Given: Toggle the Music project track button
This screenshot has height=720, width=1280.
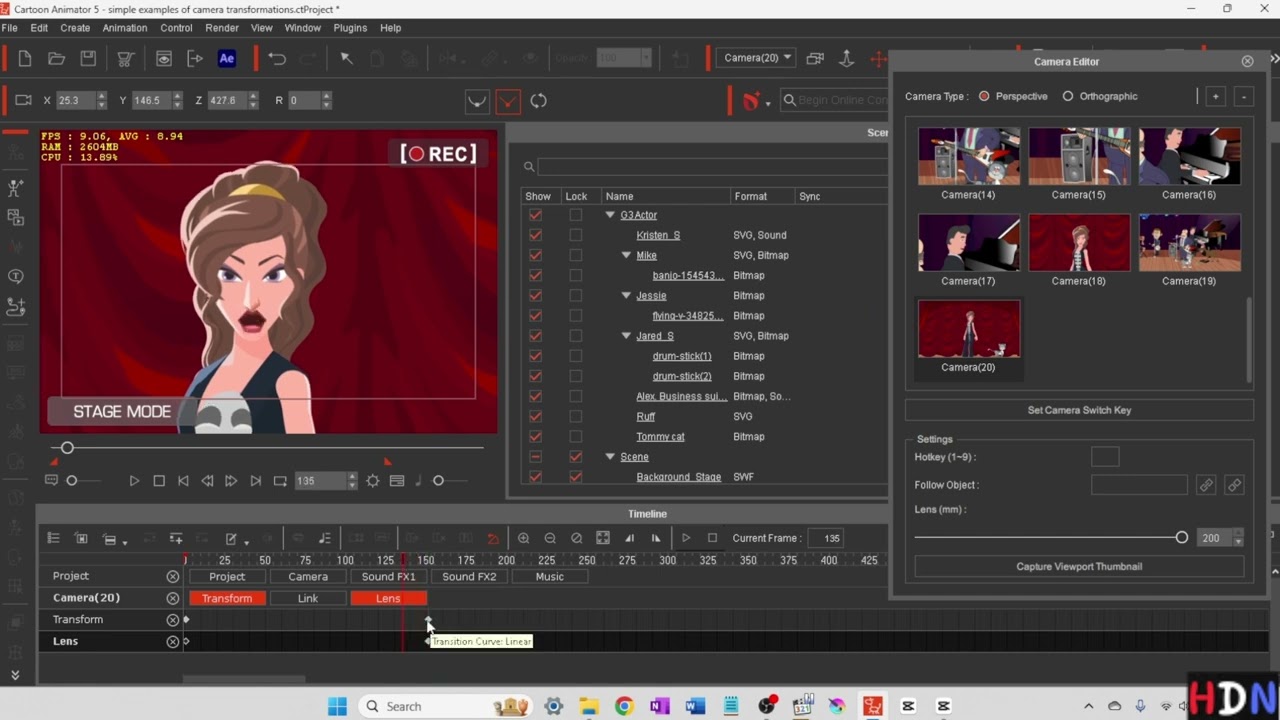Looking at the screenshot, I should tap(550, 577).
